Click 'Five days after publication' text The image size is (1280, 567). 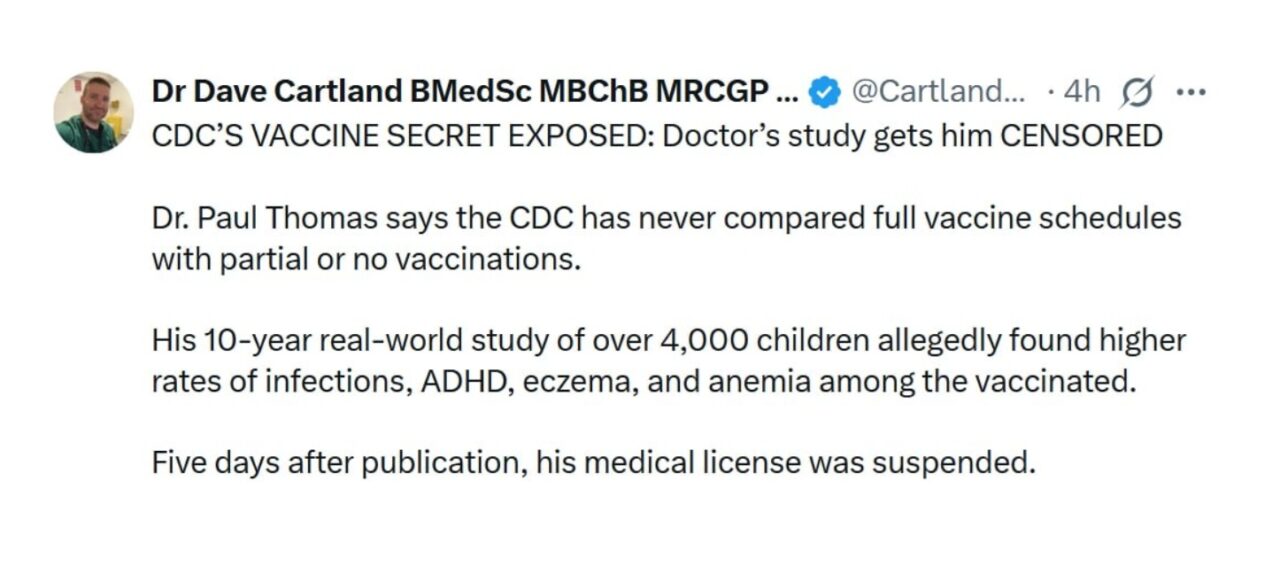pyautogui.click(x=339, y=464)
